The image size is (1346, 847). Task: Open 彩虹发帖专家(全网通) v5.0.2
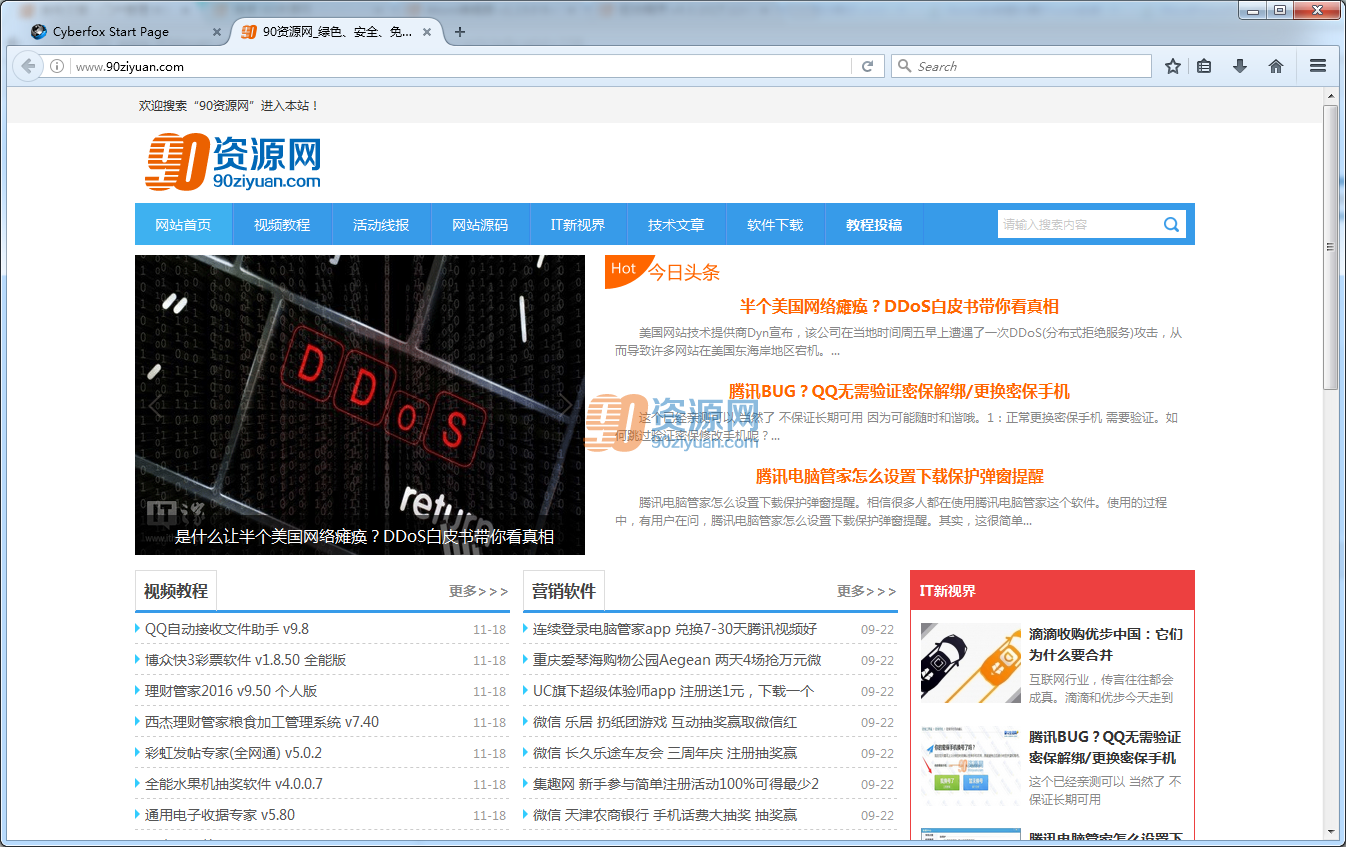(x=233, y=753)
